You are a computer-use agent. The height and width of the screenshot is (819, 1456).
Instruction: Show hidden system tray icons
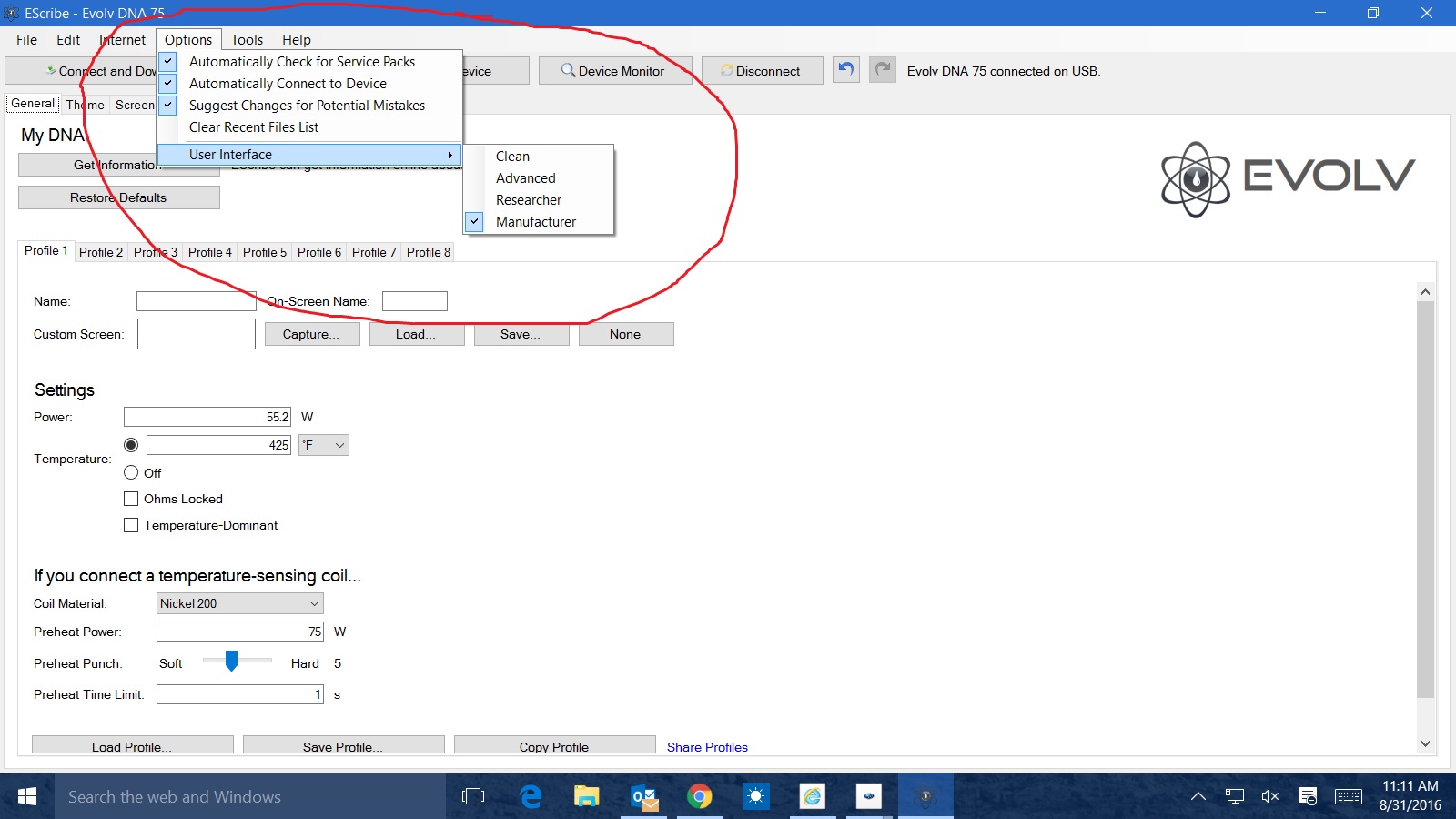(x=1198, y=797)
